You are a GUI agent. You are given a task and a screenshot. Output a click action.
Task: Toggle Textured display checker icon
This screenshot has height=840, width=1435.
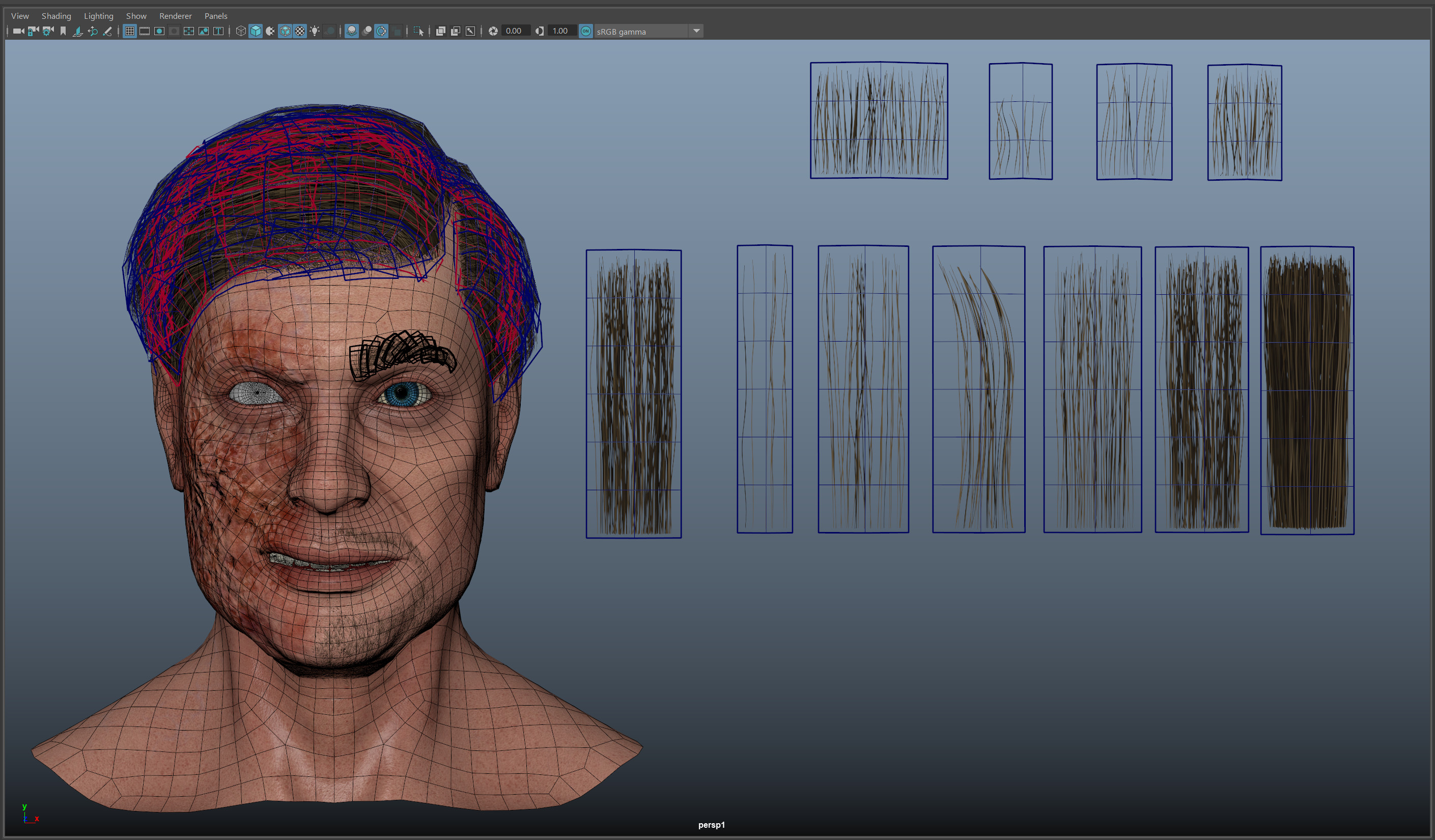300,32
